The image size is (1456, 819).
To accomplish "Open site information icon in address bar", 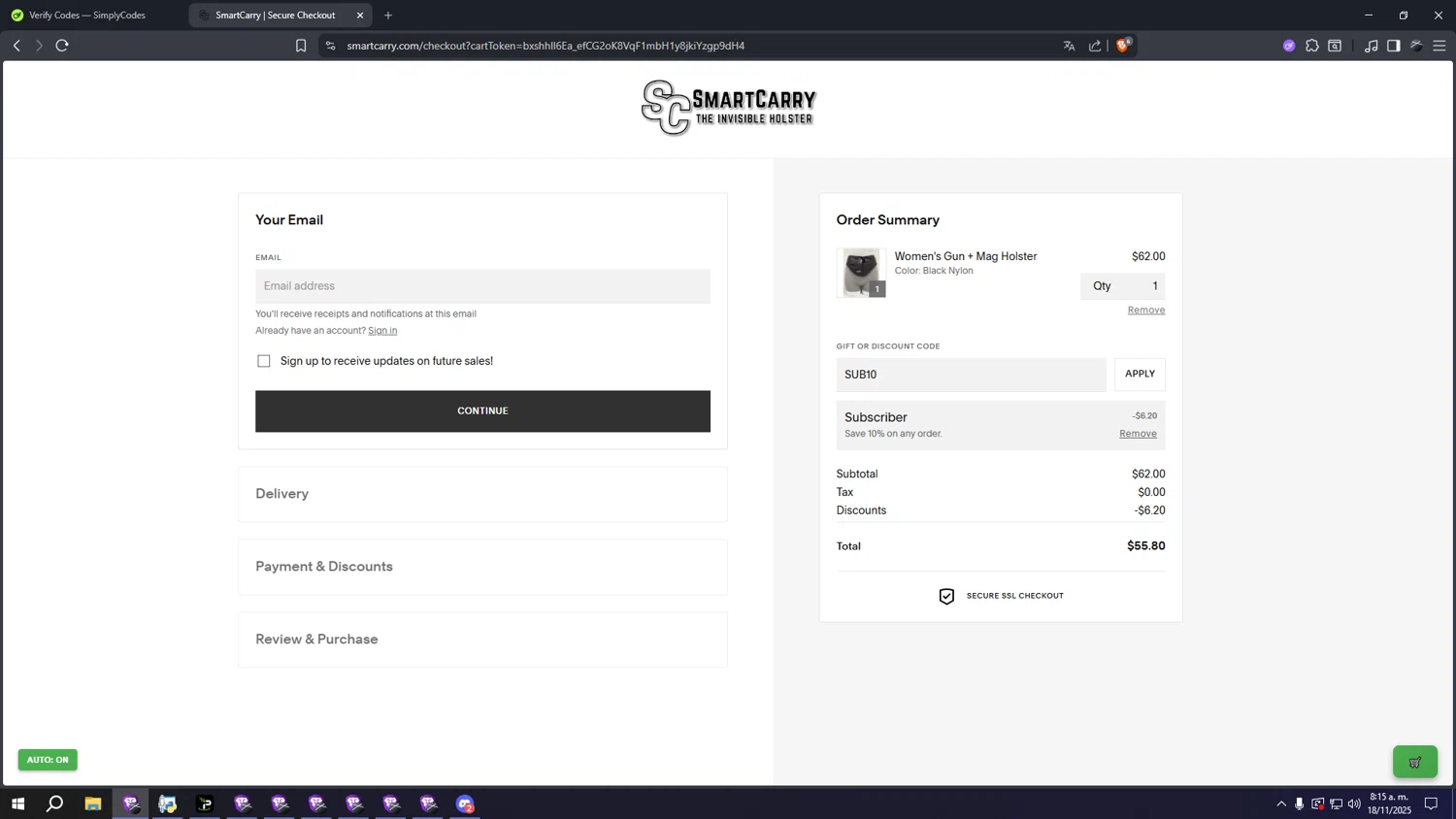I will click(330, 46).
